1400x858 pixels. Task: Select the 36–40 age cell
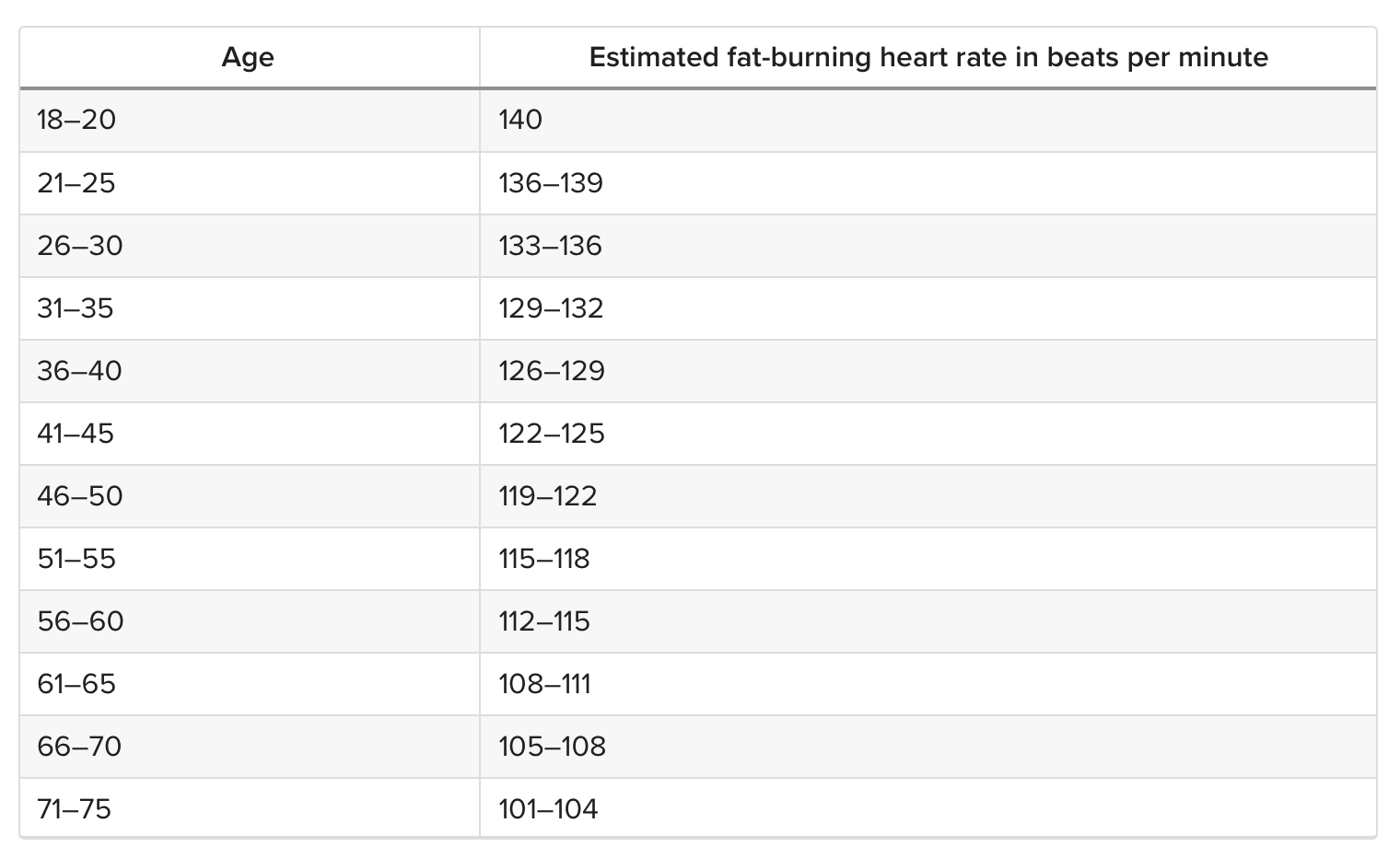coord(79,371)
